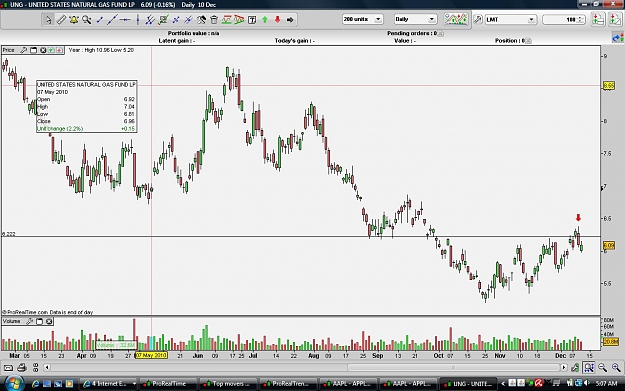Open the Volume panel wrench settings

[29, 321]
